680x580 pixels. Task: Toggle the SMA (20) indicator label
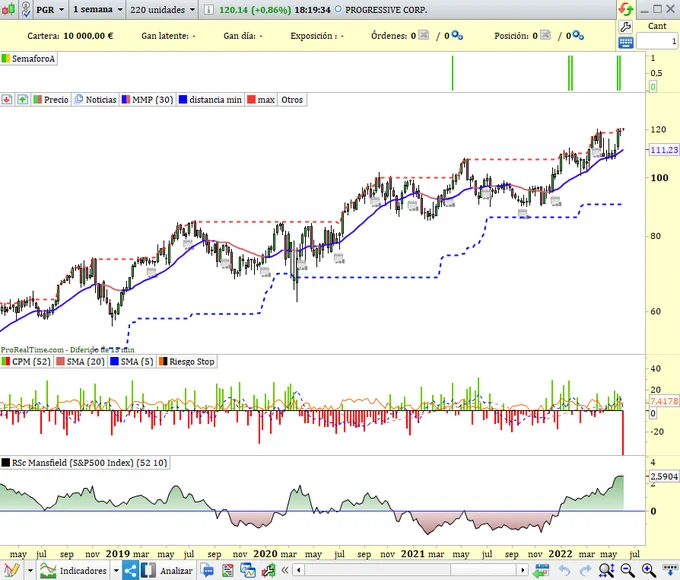click(x=81, y=361)
